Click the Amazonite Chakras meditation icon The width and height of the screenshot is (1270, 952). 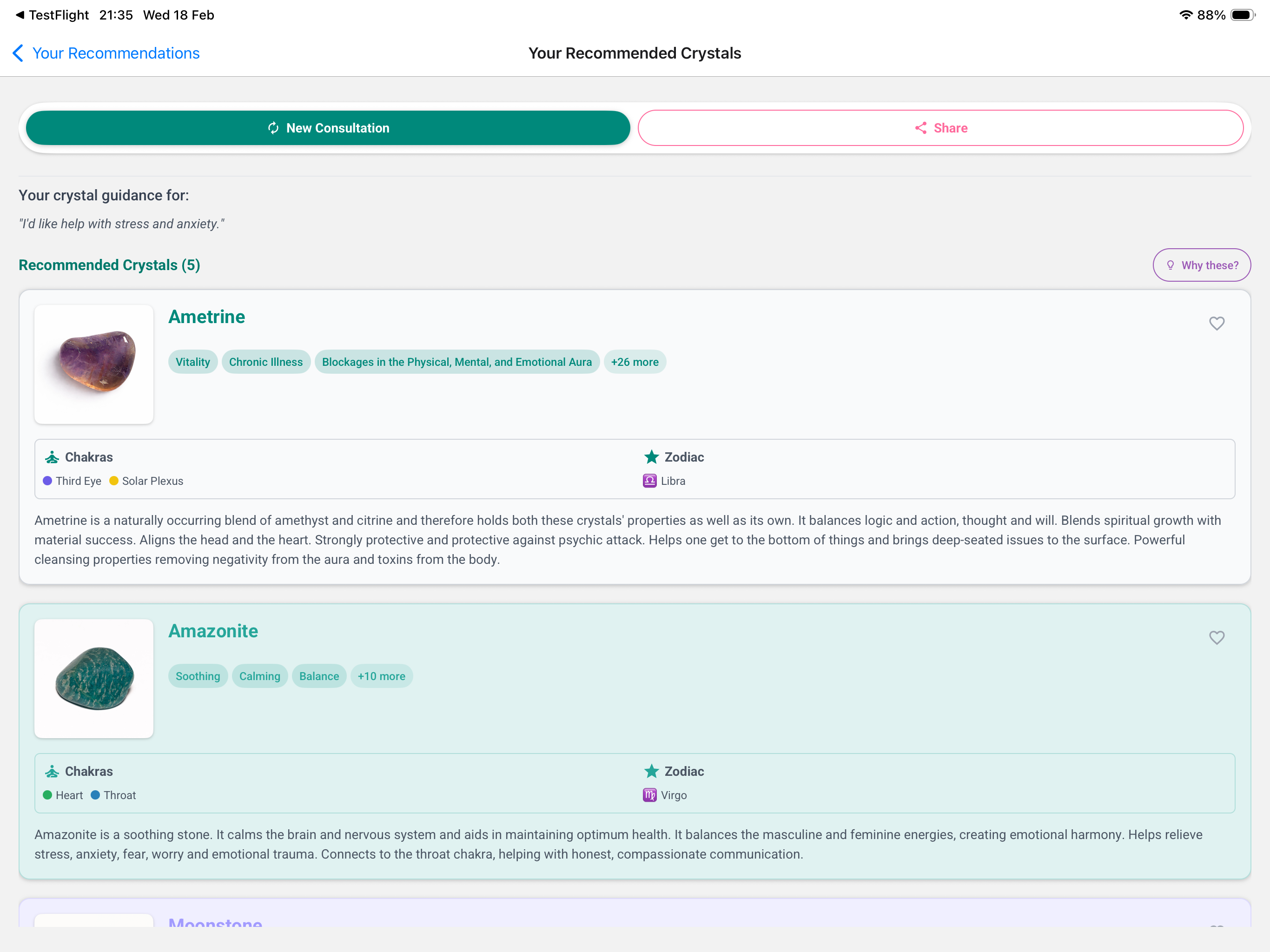(52, 771)
